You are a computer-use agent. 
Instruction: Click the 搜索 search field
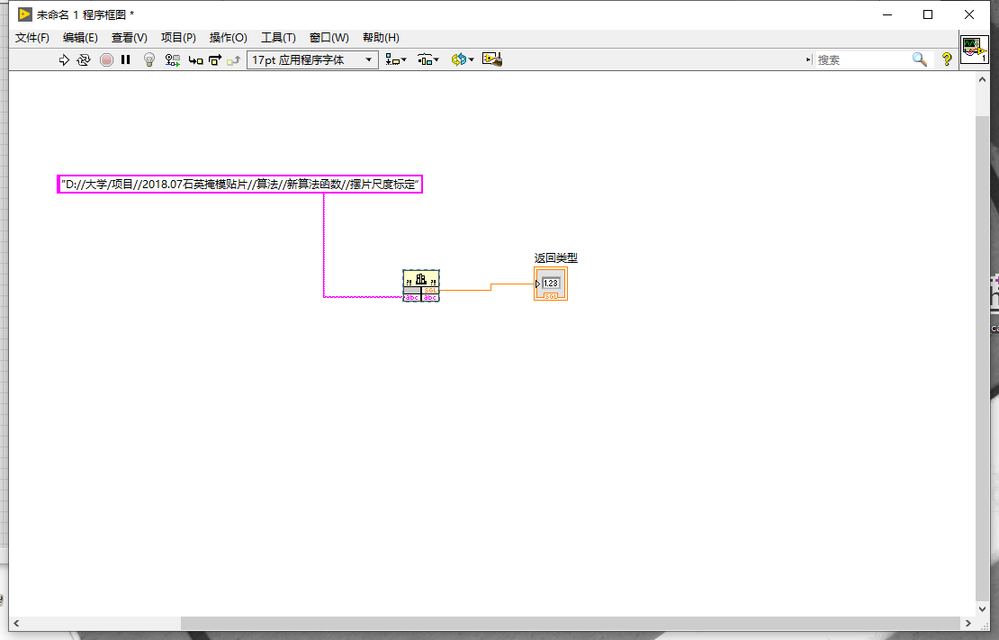pyautogui.click(x=862, y=60)
